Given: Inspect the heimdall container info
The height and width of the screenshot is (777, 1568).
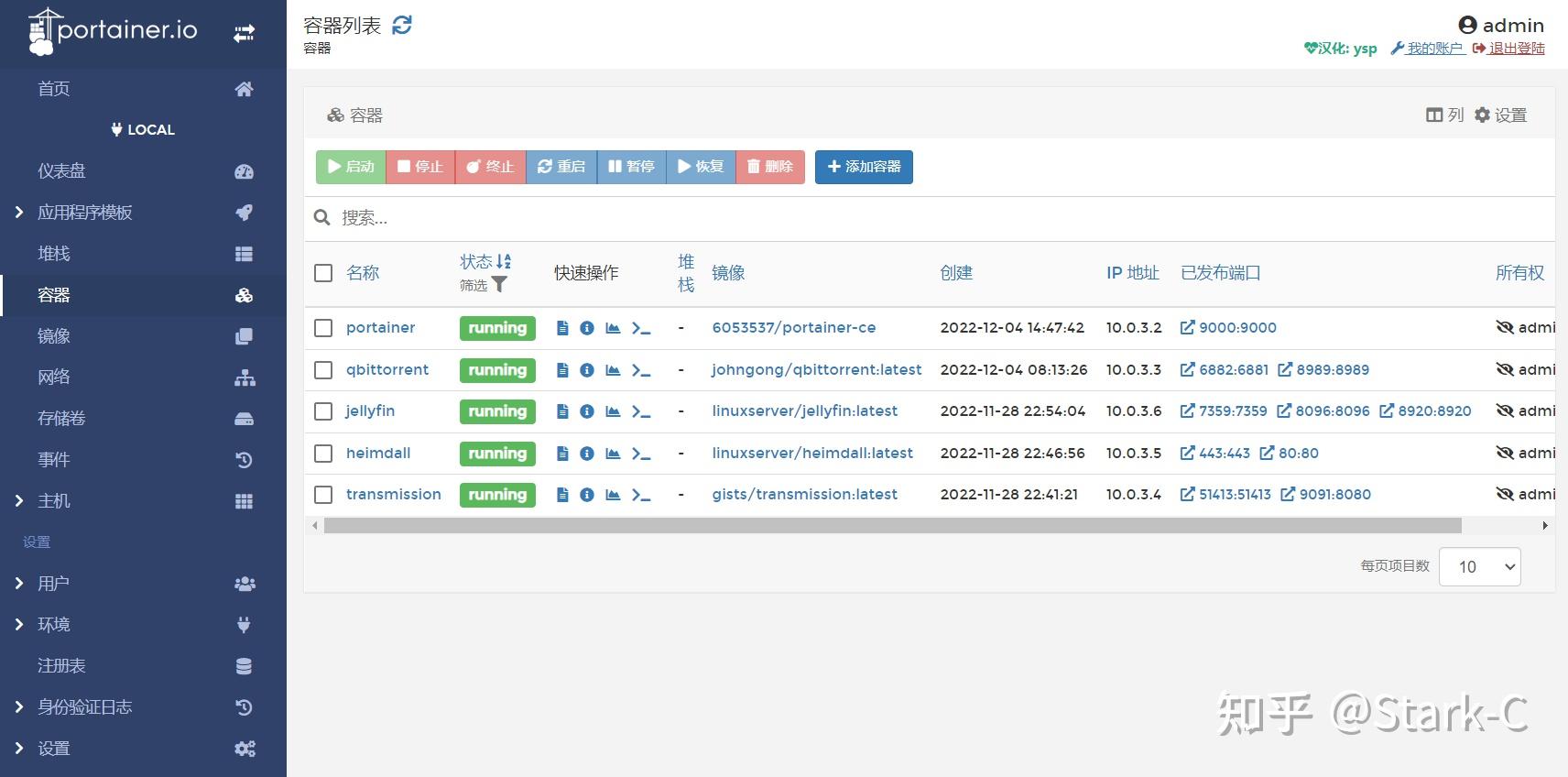Looking at the screenshot, I should pos(587,454).
